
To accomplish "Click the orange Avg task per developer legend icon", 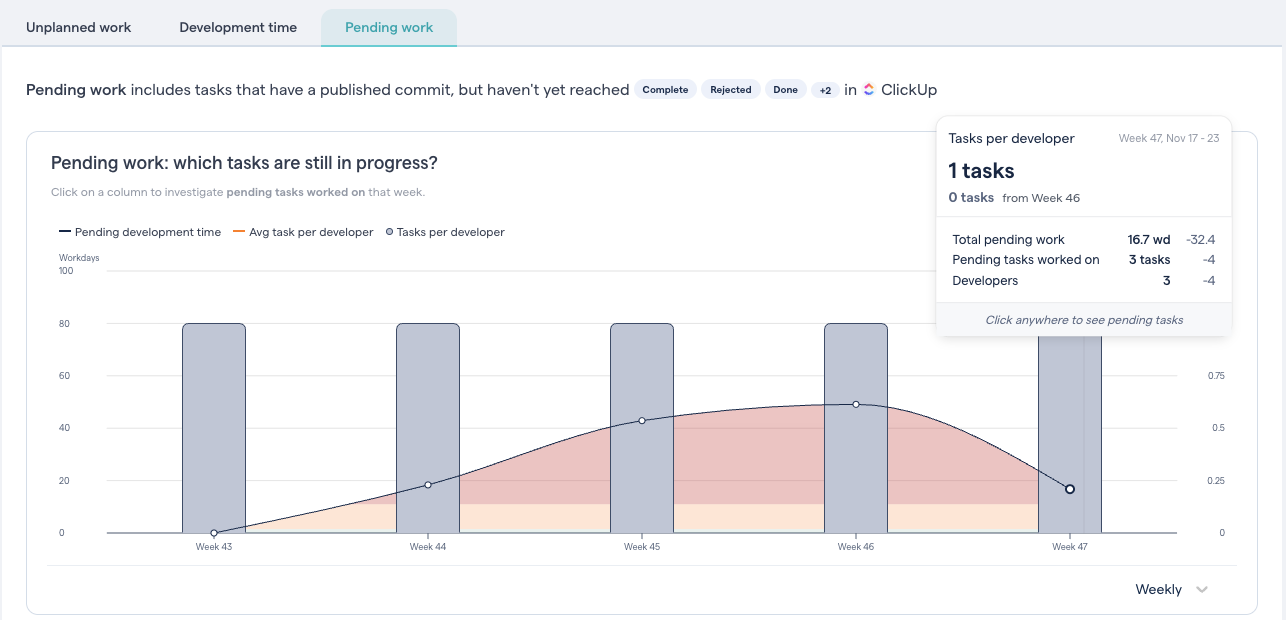I will point(236,232).
